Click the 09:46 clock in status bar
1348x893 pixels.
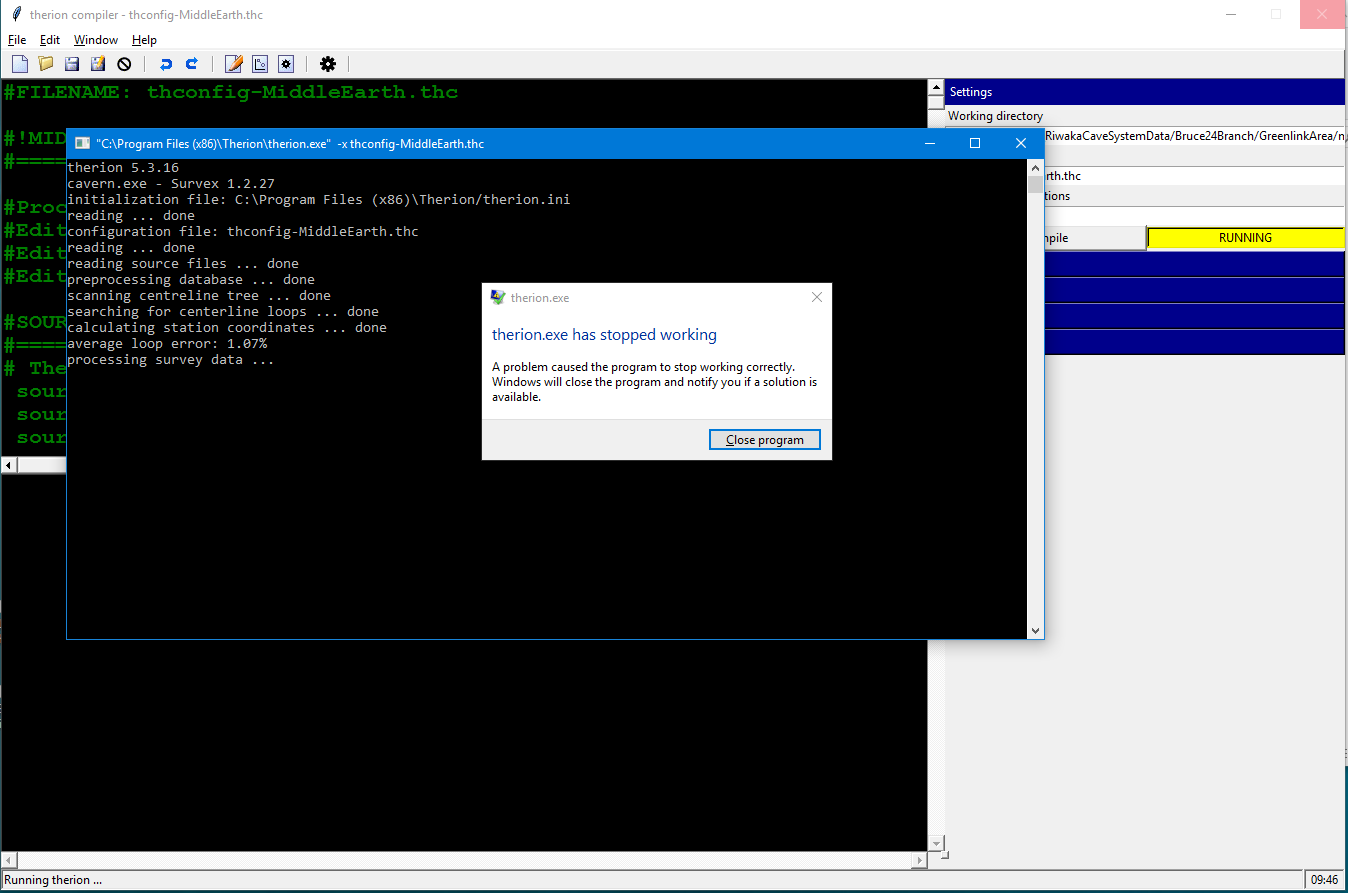1325,880
